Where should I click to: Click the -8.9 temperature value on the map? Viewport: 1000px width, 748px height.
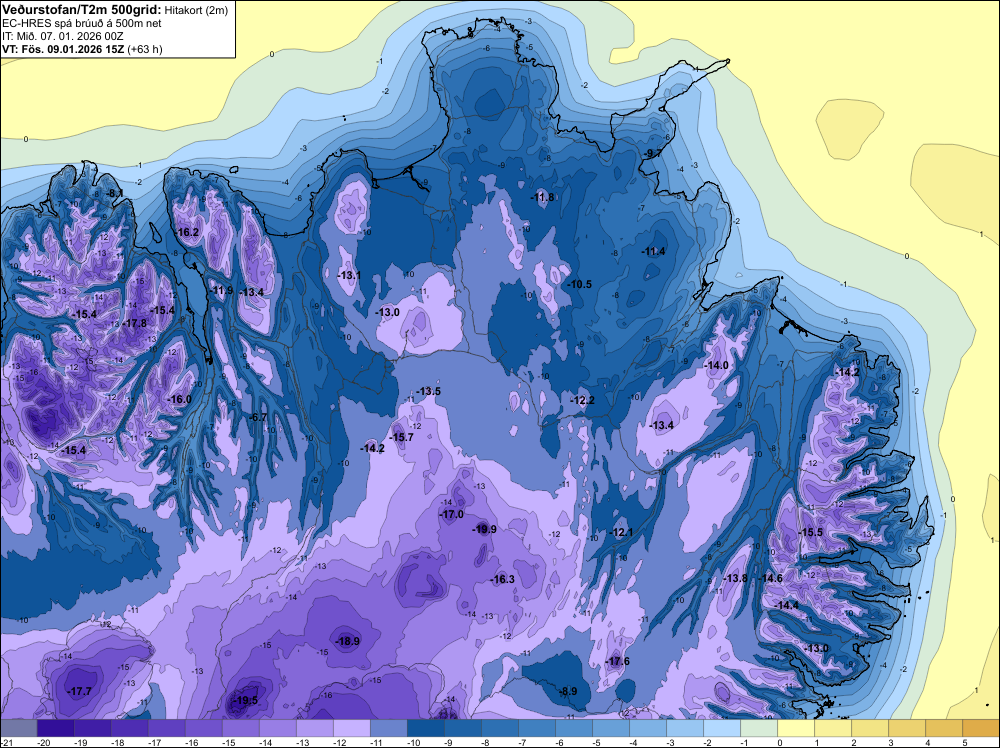click(567, 691)
